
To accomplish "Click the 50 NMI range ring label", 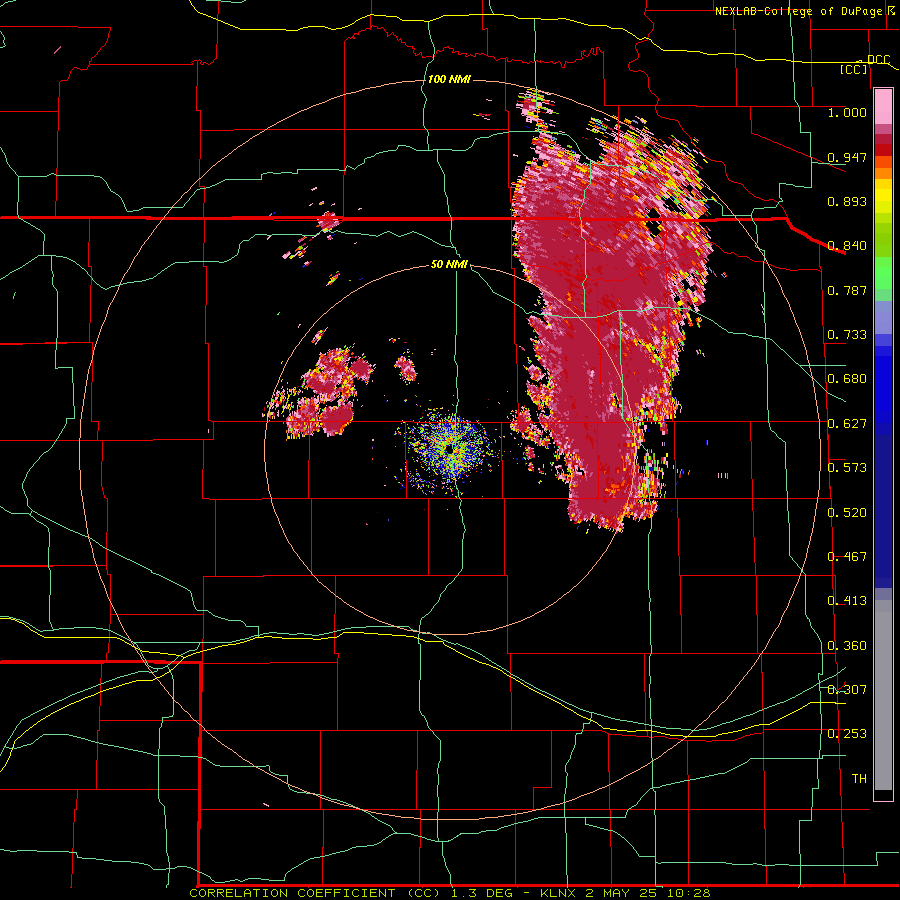I will coord(449,264).
